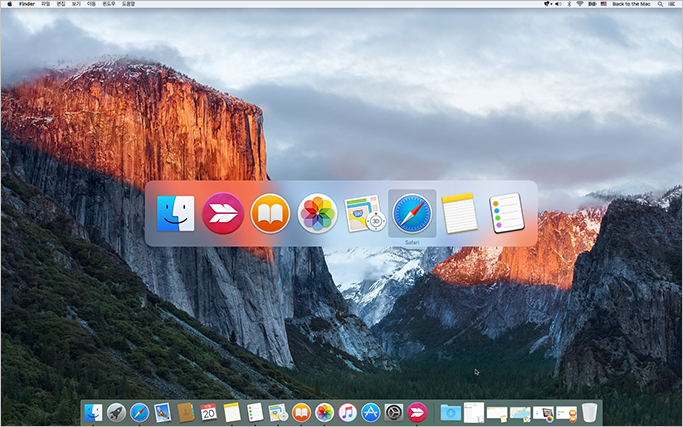Click Wi-Fi icon in menu bar
Image resolution: width=683 pixels, height=427 pixels.
tap(580, 4)
